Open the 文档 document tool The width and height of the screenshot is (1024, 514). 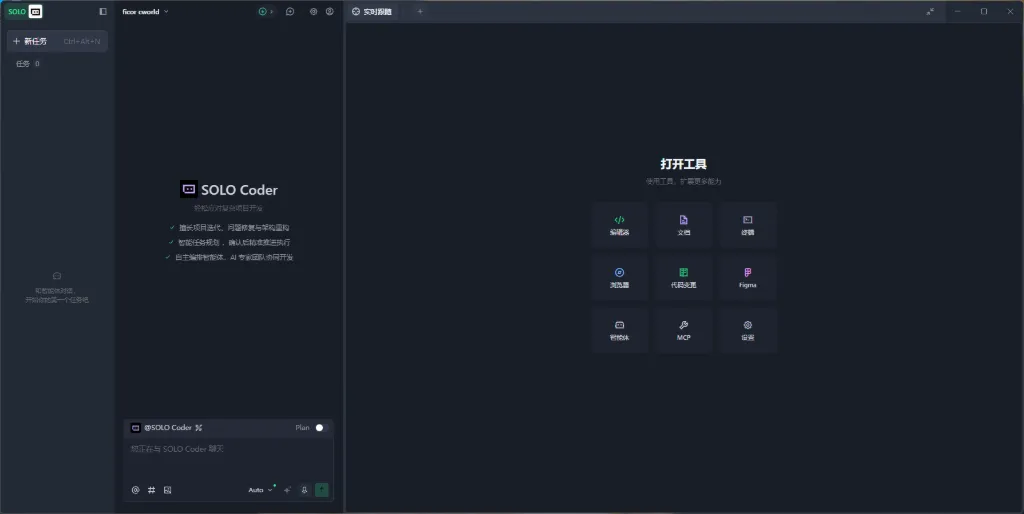(684, 225)
